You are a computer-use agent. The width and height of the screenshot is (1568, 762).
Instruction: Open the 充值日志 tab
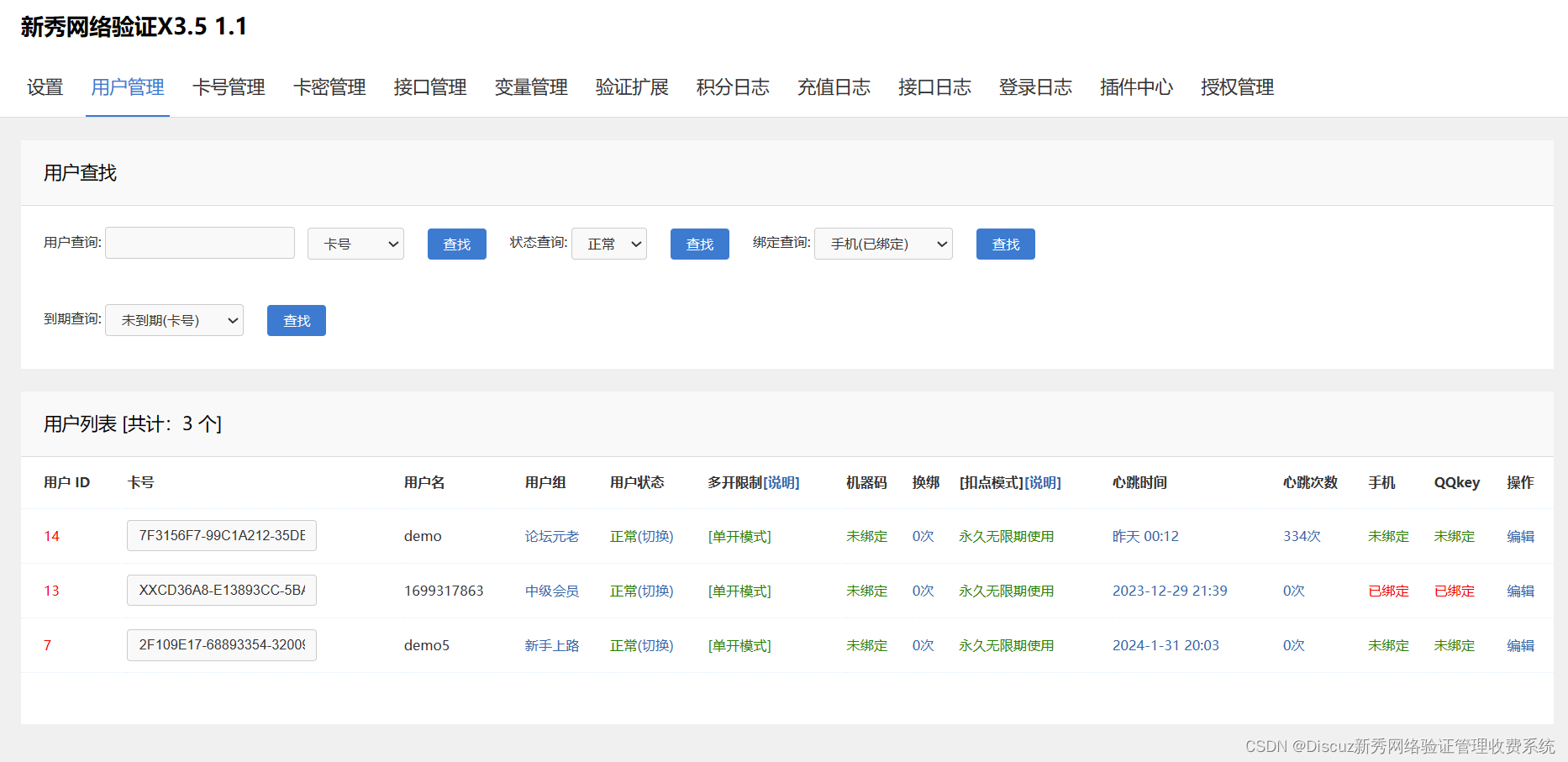(834, 87)
